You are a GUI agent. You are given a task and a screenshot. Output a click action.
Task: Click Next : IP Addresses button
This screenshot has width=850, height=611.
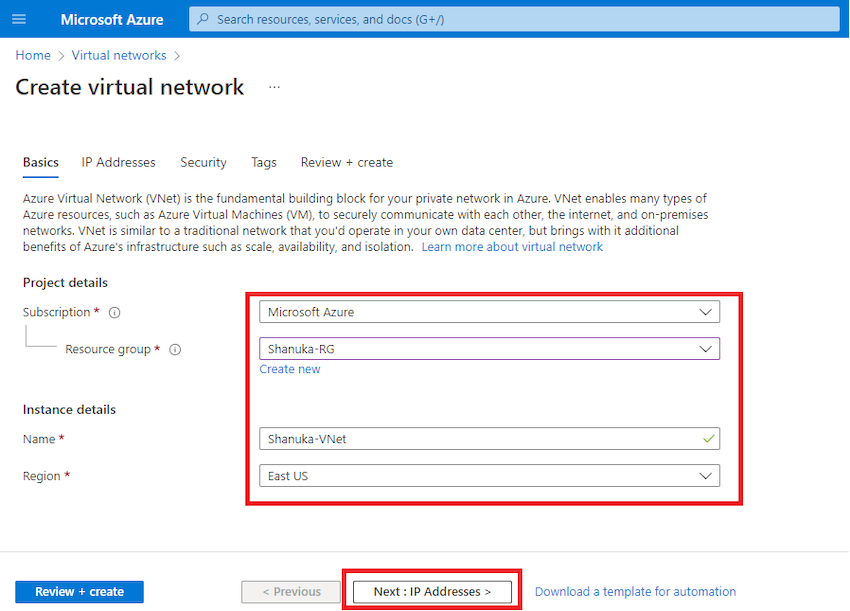coord(432,592)
